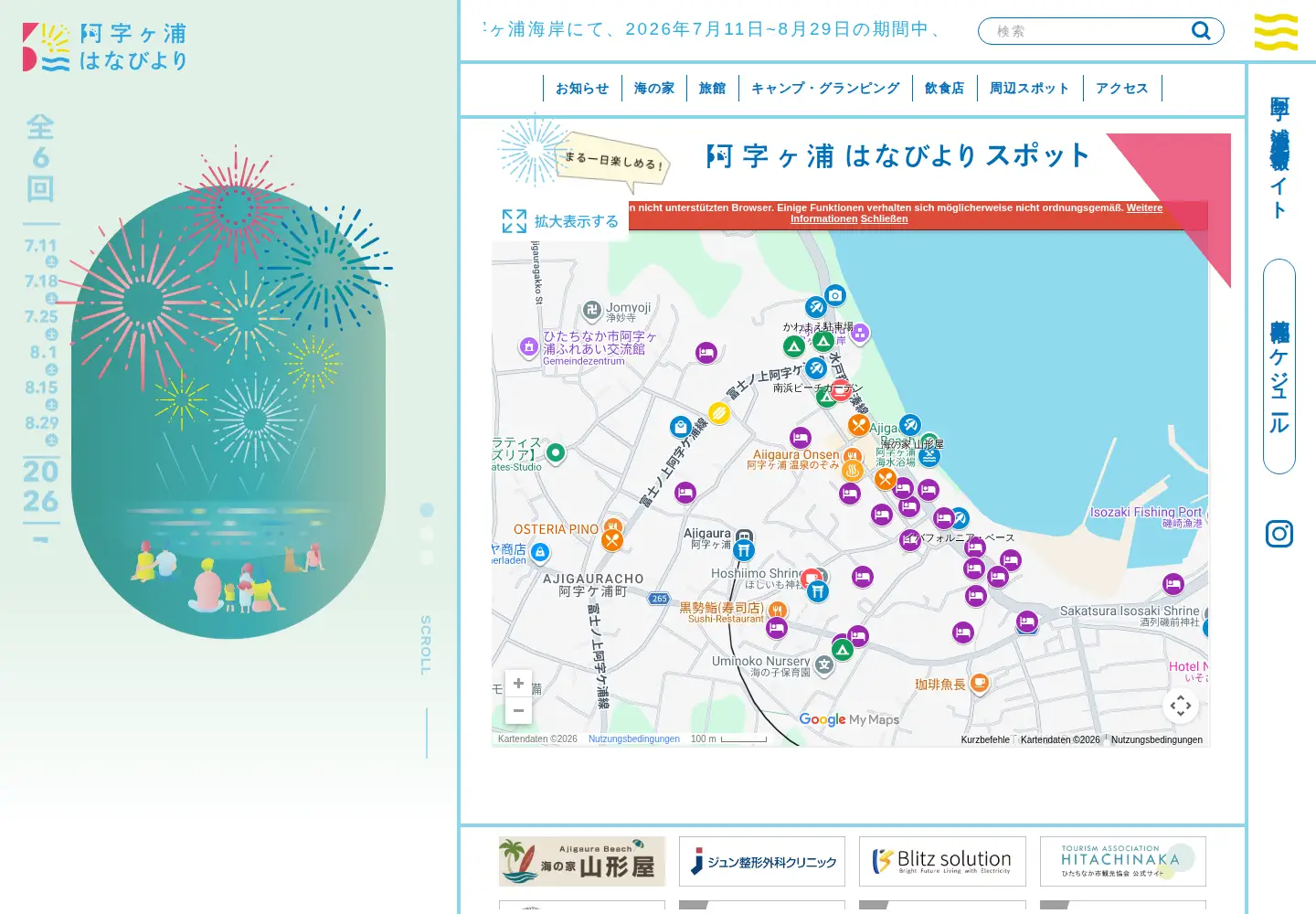Screen dimensions: 1316x914
Task: Click vertical sidebar link ending イト
Action: pyautogui.click(x=1279, y=157)
